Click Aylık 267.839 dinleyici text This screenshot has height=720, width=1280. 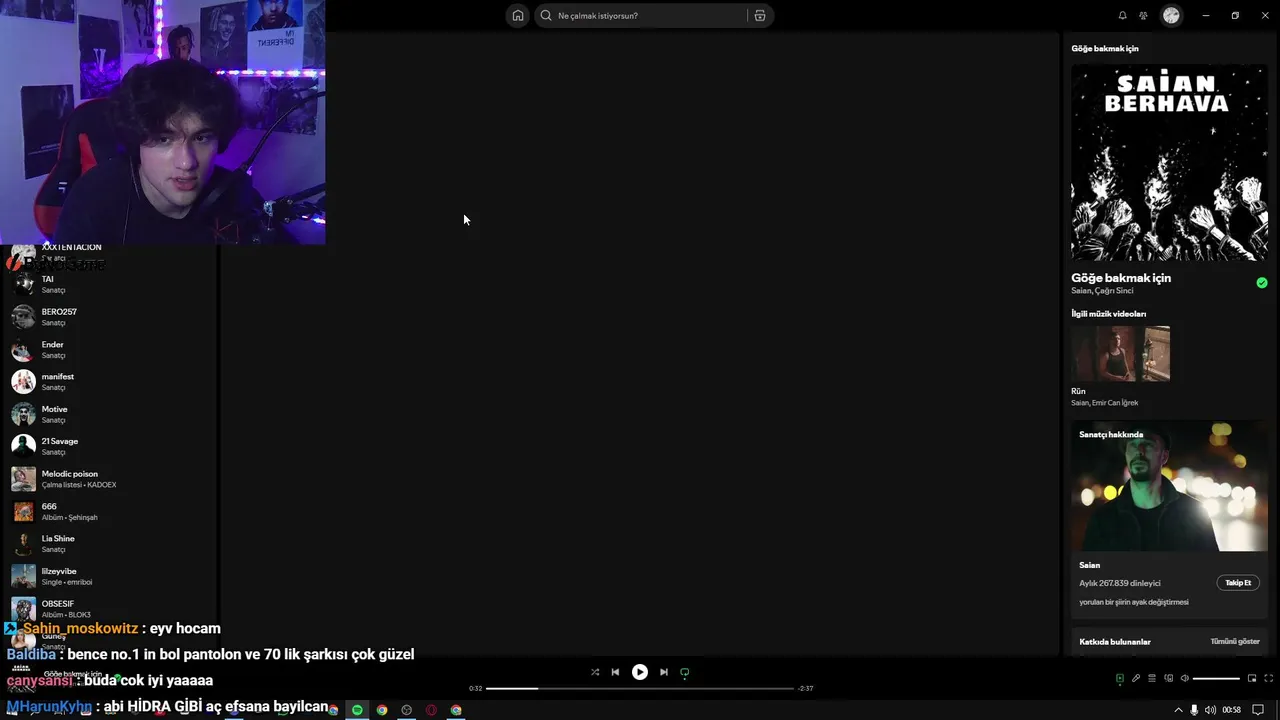(x=1120, y=583)
